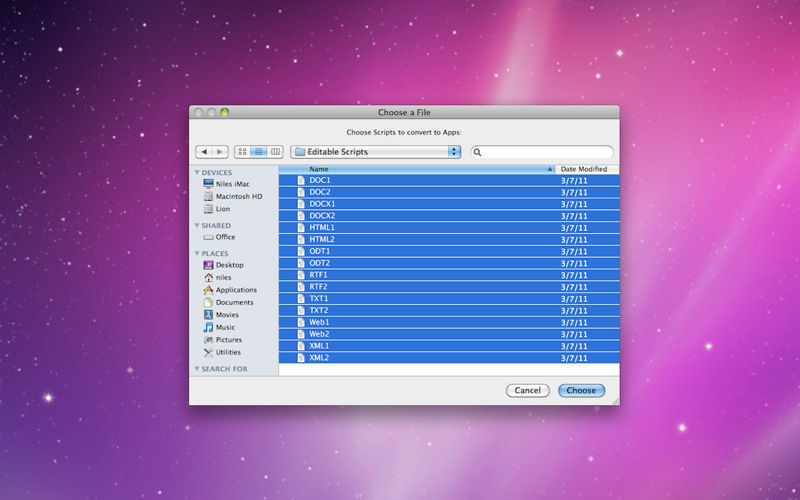Click the XML1 file name
The image size is (800, 500).
[319, 346]
